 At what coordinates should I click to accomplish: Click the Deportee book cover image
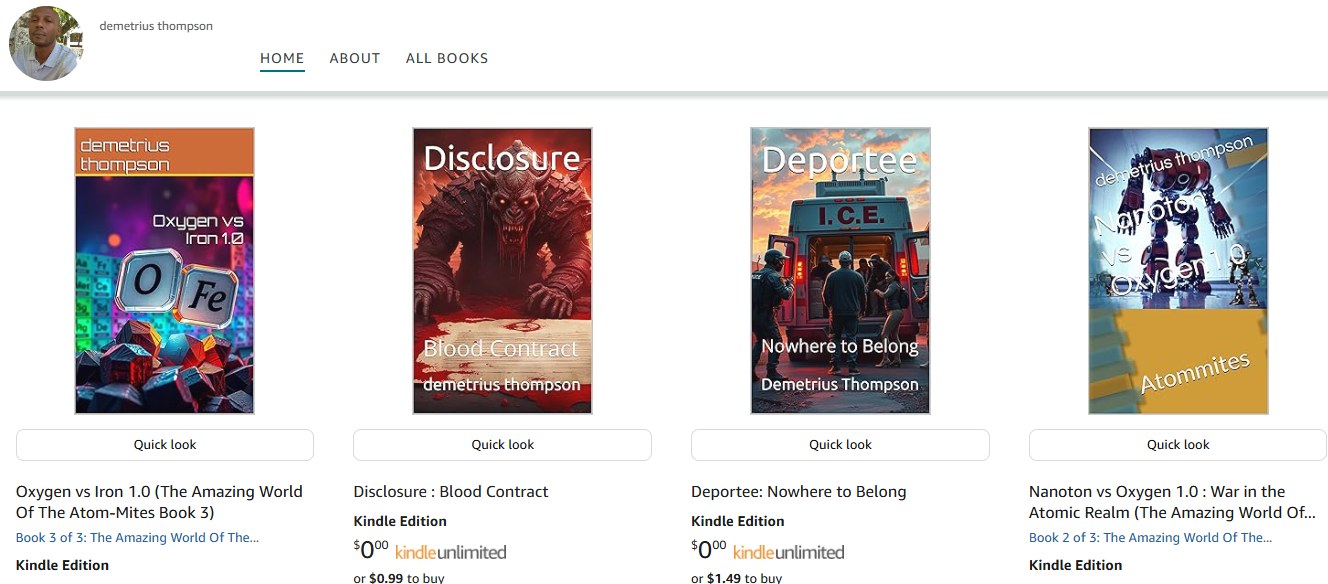click(x=840, y=270)
